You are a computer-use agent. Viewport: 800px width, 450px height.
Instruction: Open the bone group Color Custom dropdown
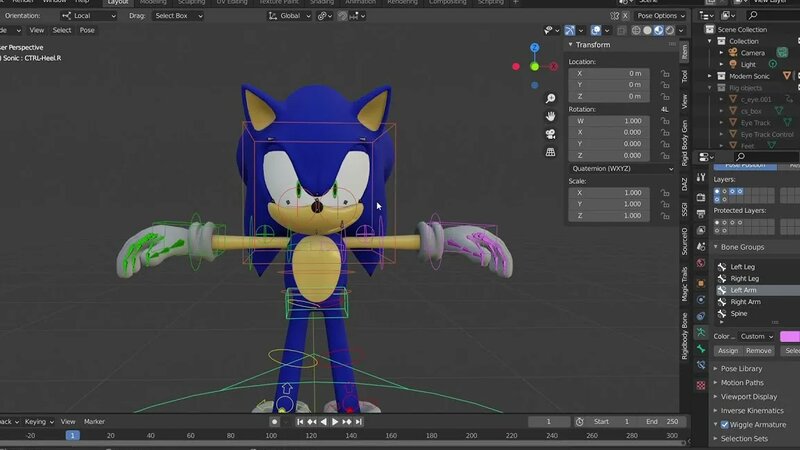pos(757,337)
